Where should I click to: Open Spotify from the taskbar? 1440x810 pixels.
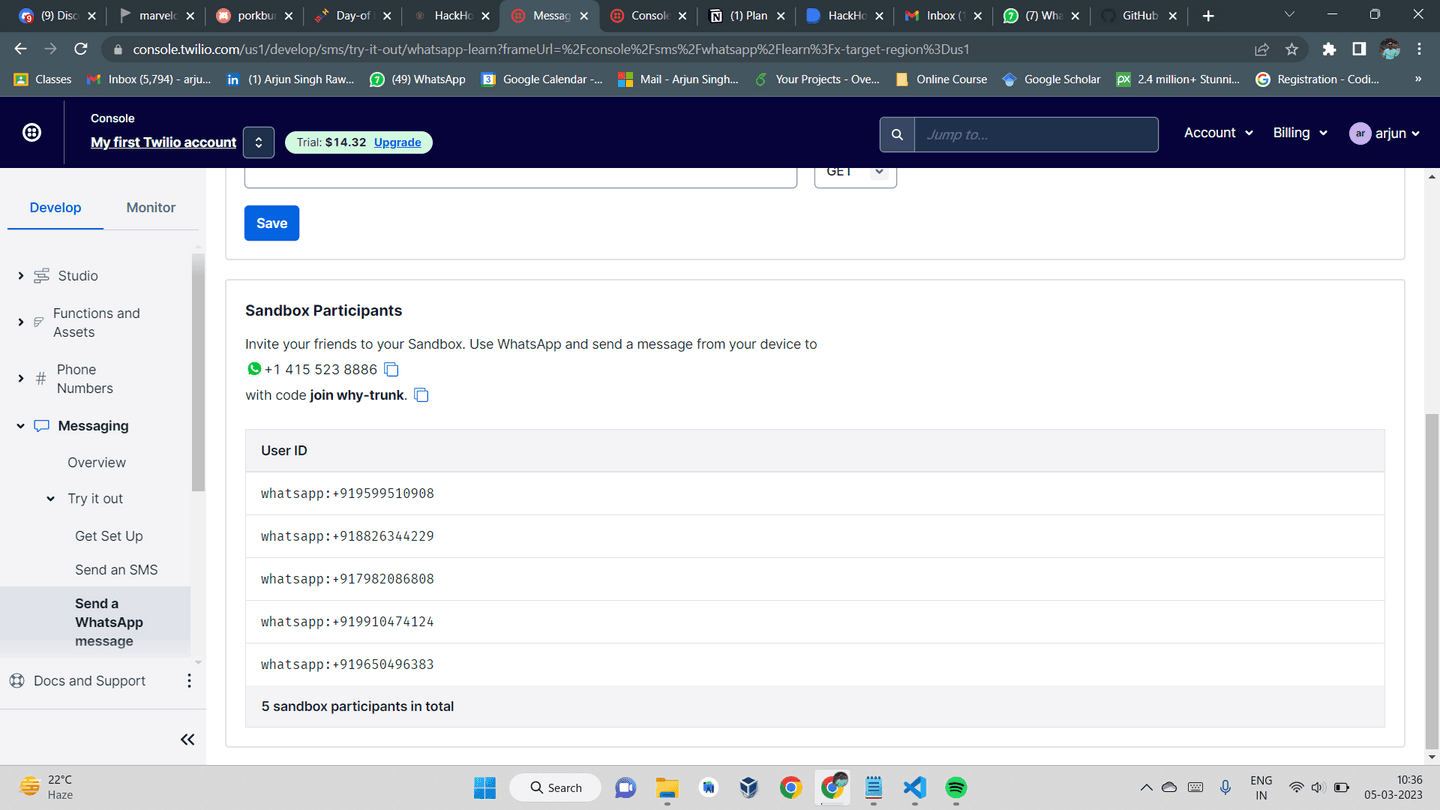point(956,787)
